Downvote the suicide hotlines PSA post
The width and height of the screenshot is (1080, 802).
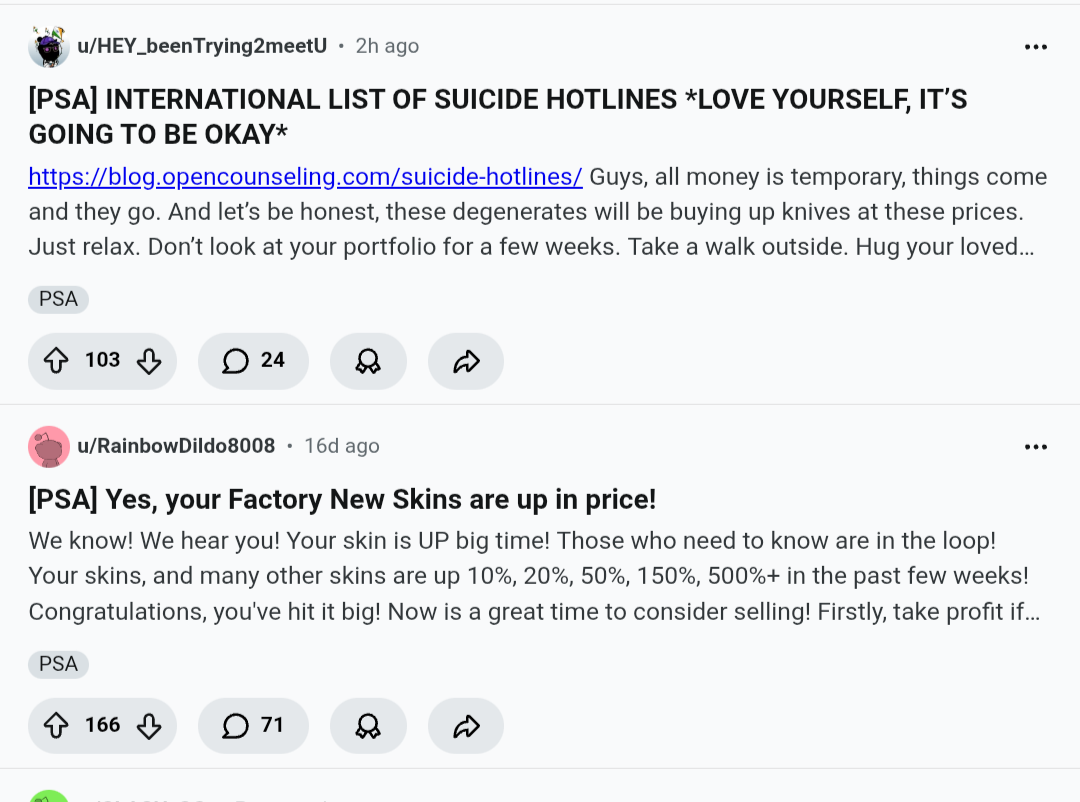pos(149,361)
